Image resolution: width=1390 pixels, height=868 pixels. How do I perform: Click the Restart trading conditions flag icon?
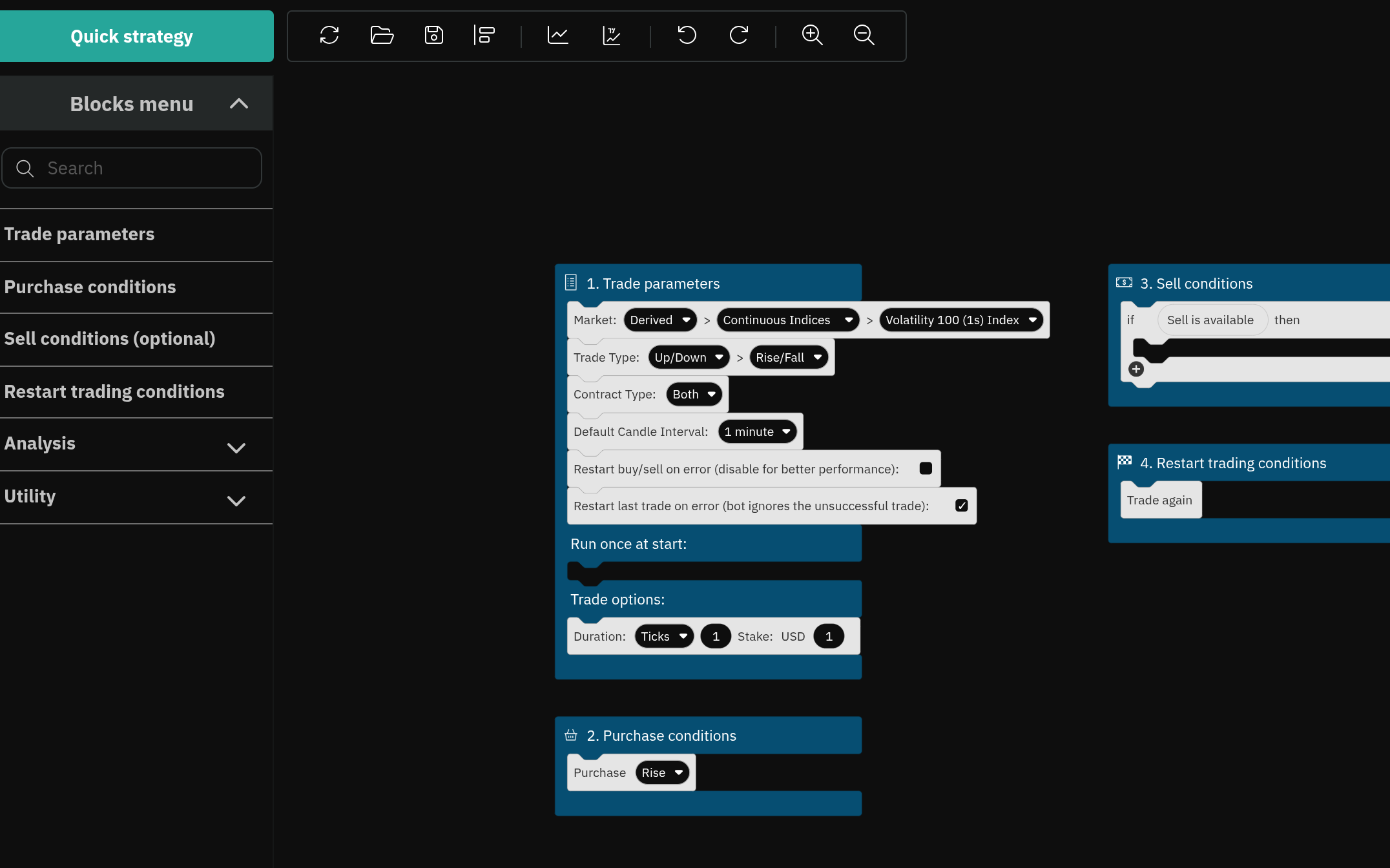point(1125,461)
